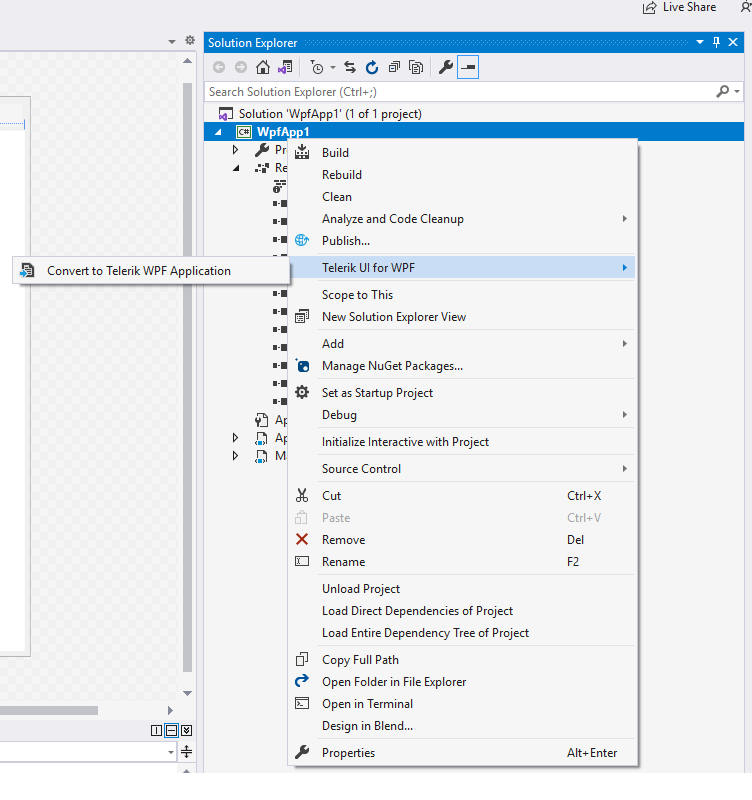Image resolution: width=752 pixels, height=800 pixels.
Task: Click Design in Blend...
Action: point(461,725)
